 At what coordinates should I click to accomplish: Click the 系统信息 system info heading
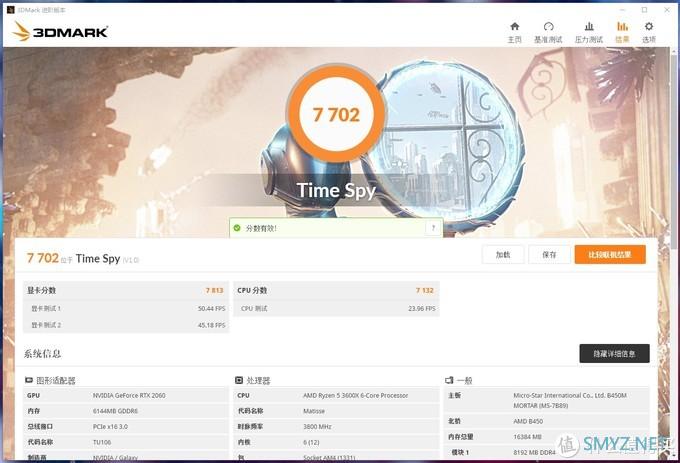[42, 354]
